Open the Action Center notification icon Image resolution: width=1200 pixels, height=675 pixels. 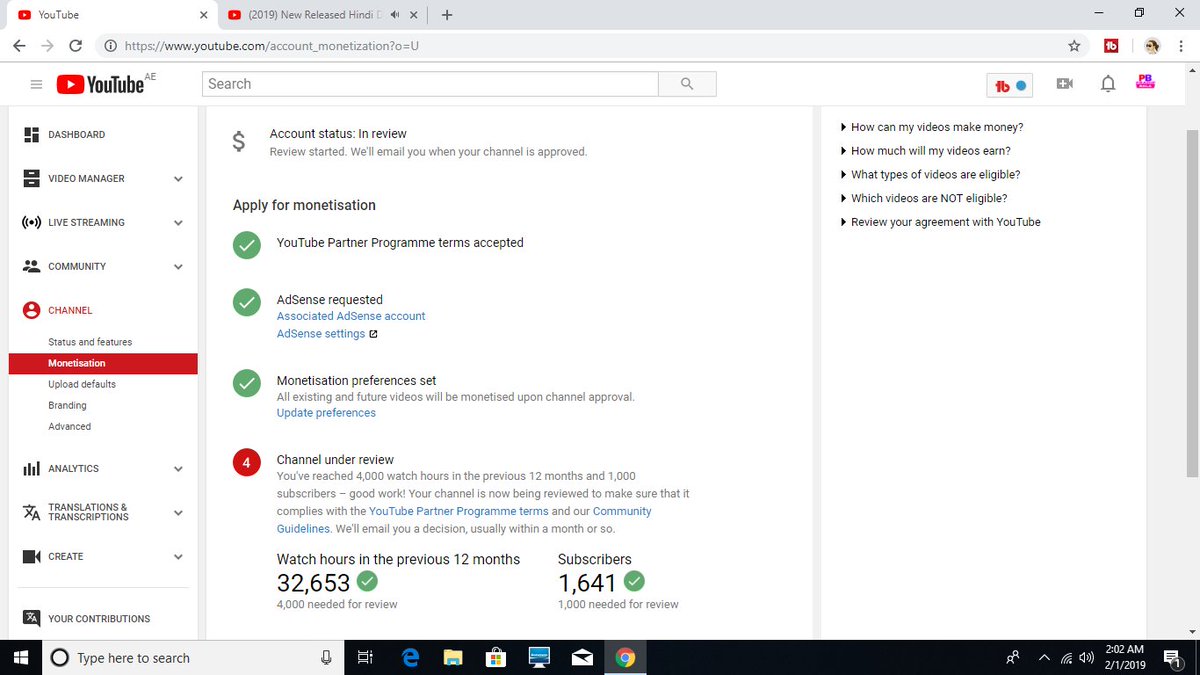click(x=1173, y=658)
